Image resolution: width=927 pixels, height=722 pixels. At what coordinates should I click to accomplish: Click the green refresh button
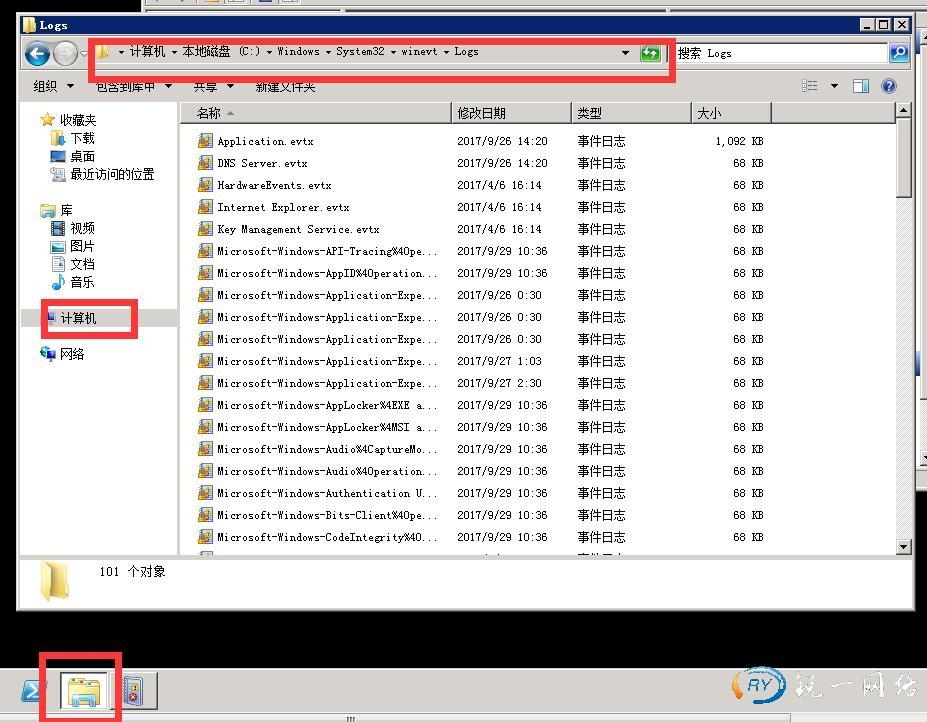pyautogui.click(x=650, y=53)
